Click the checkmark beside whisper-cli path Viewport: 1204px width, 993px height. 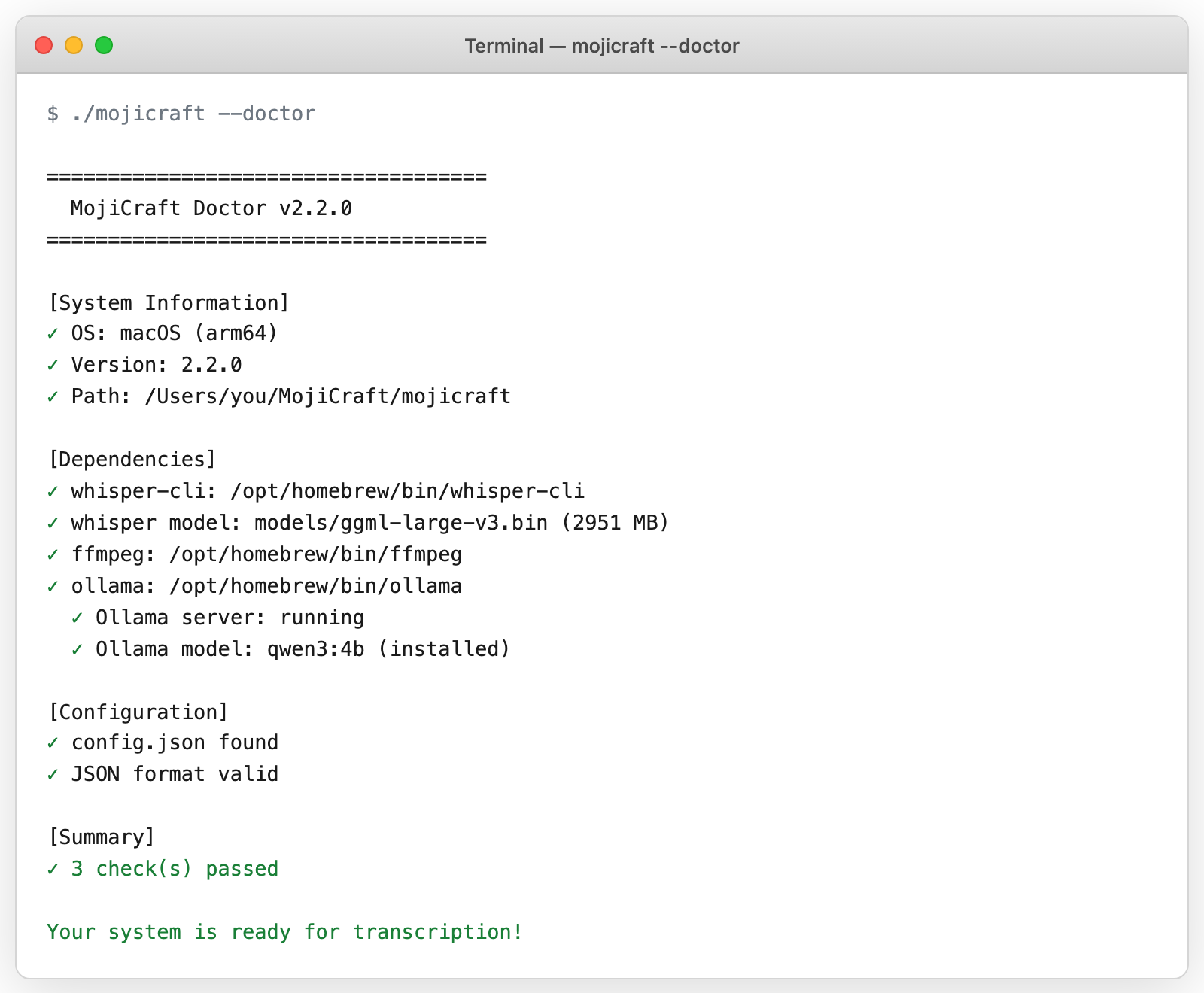53,491
